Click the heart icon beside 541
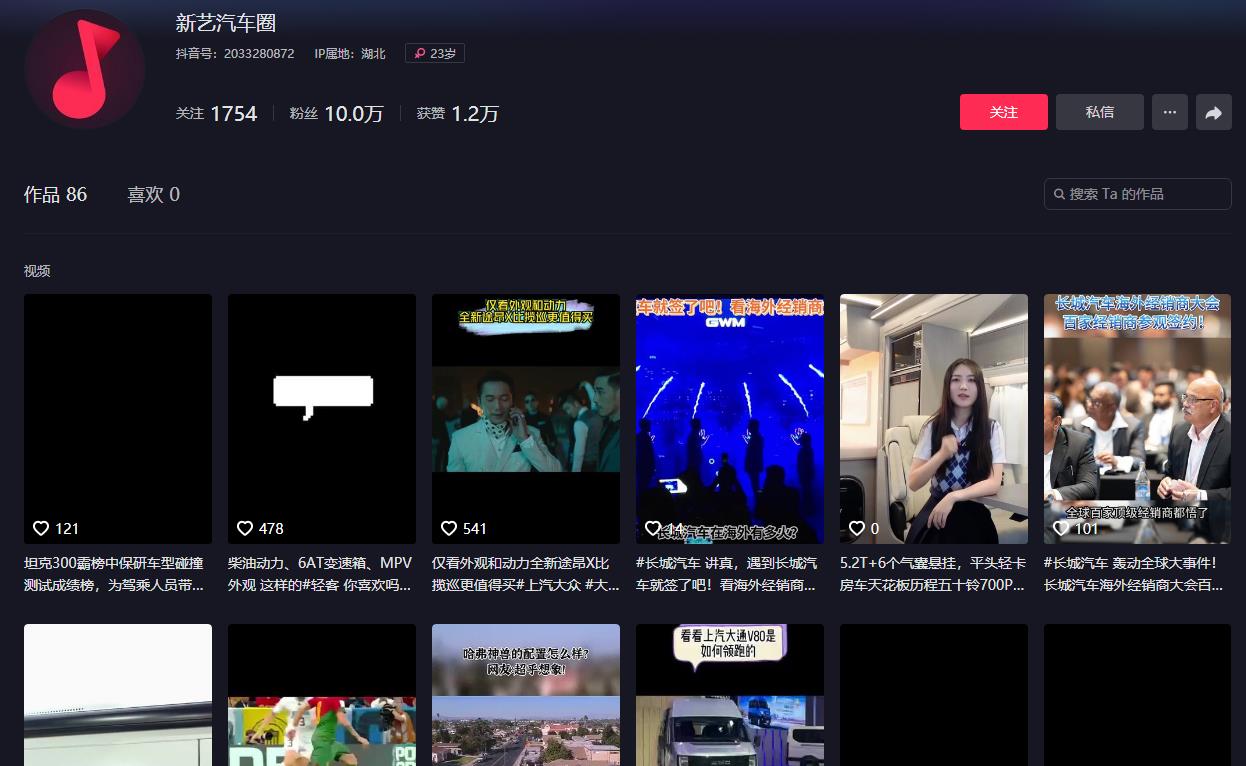Viewport: 1246px width, 766px height. 449,528
